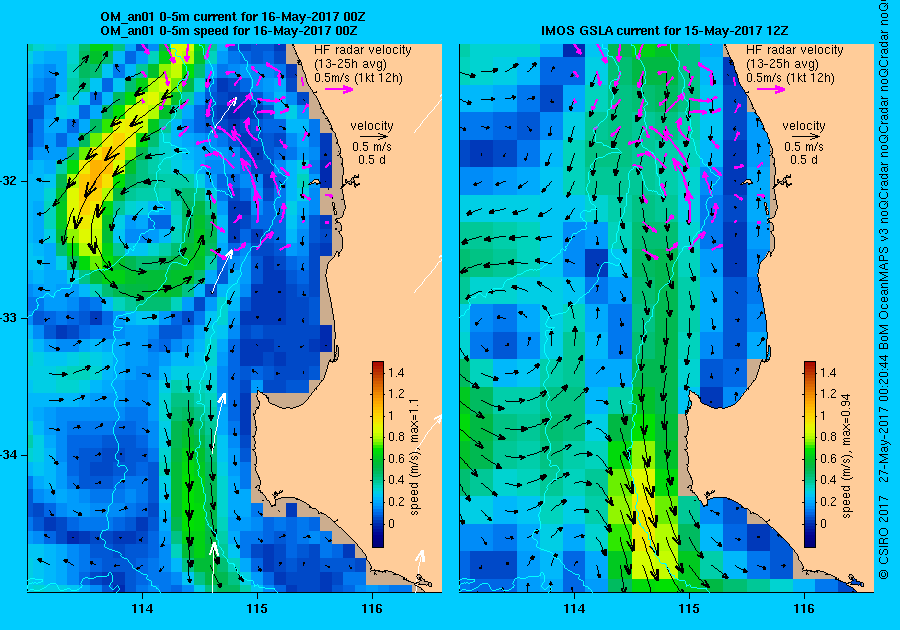Screen dimensions: 900x630
Task: Click 'HF radar velocity' label in right map
Action: pyautogui.click(x=795, y=50)
